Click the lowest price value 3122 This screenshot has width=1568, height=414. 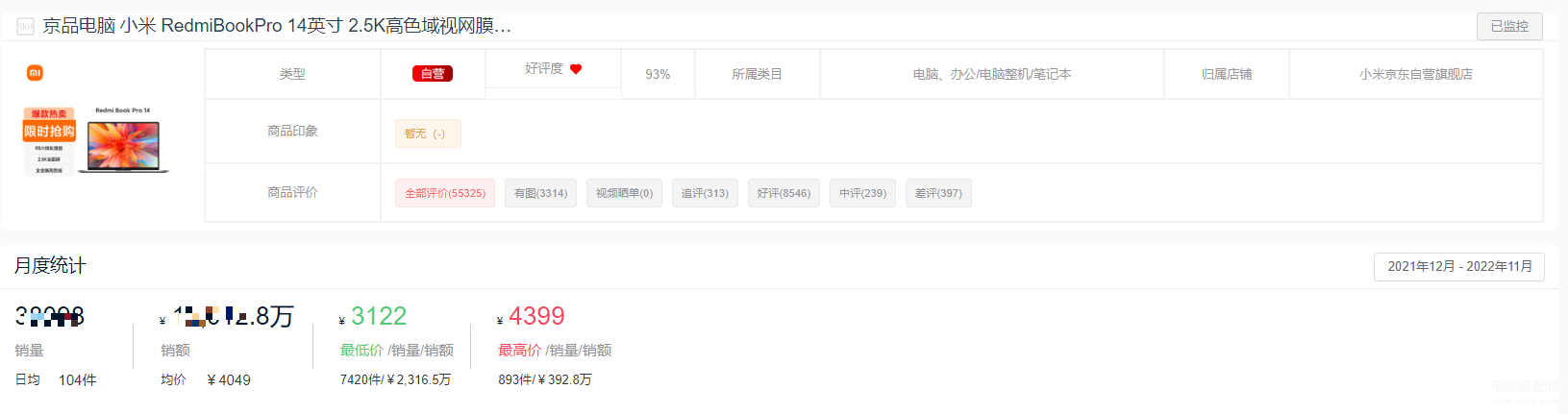379,316
